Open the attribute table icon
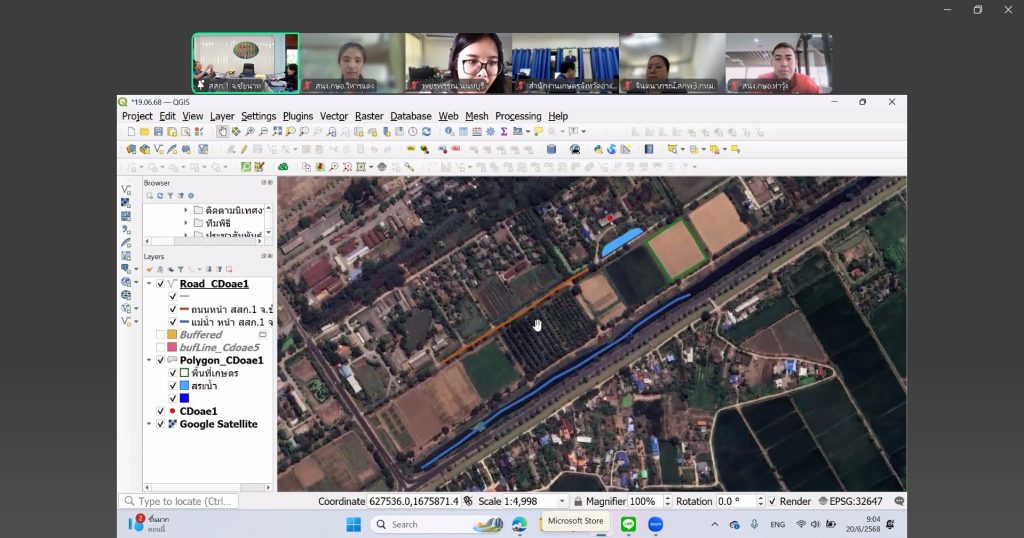The width and height of the screenshot is (1024, 538). pyautogui.click(x=463, y=132)
